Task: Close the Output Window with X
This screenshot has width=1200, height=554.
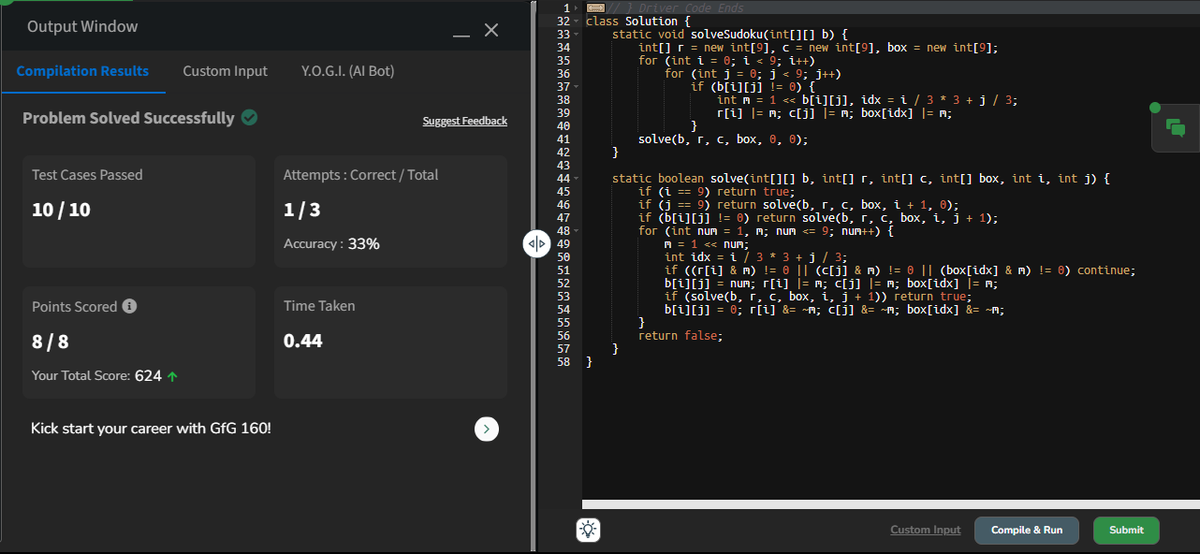Action: coord(490,30)
